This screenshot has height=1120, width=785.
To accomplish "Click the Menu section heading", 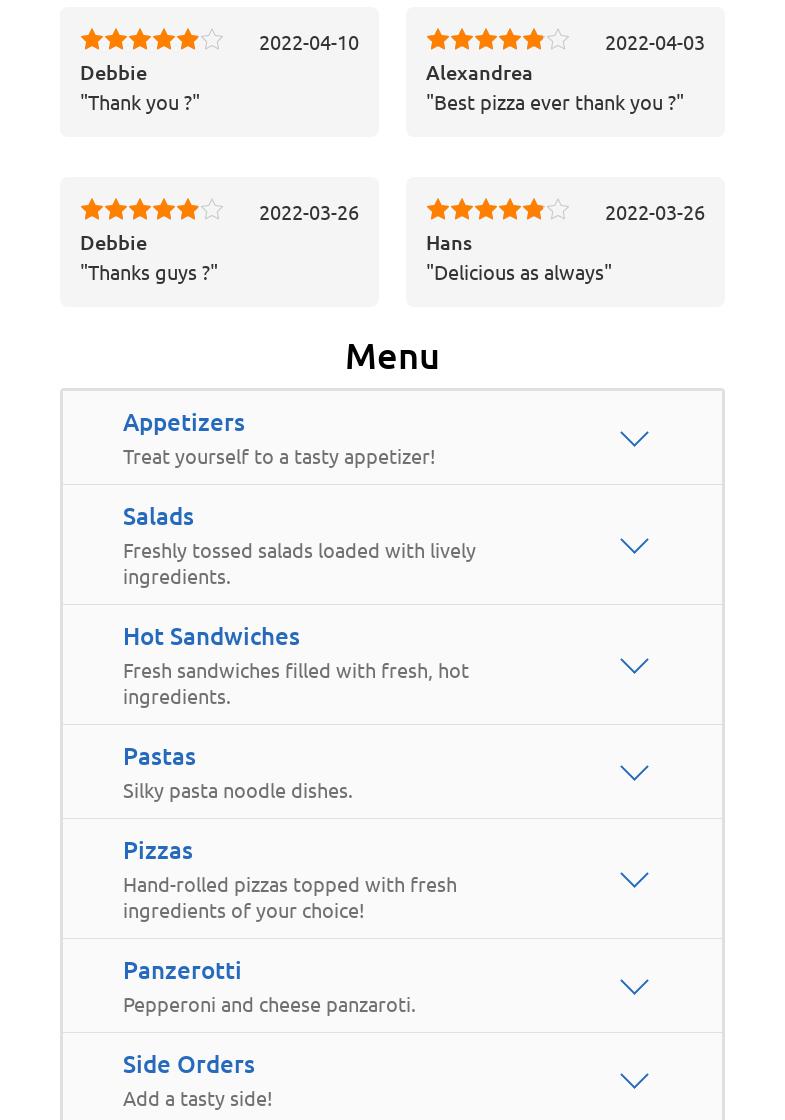I will 392,356.
